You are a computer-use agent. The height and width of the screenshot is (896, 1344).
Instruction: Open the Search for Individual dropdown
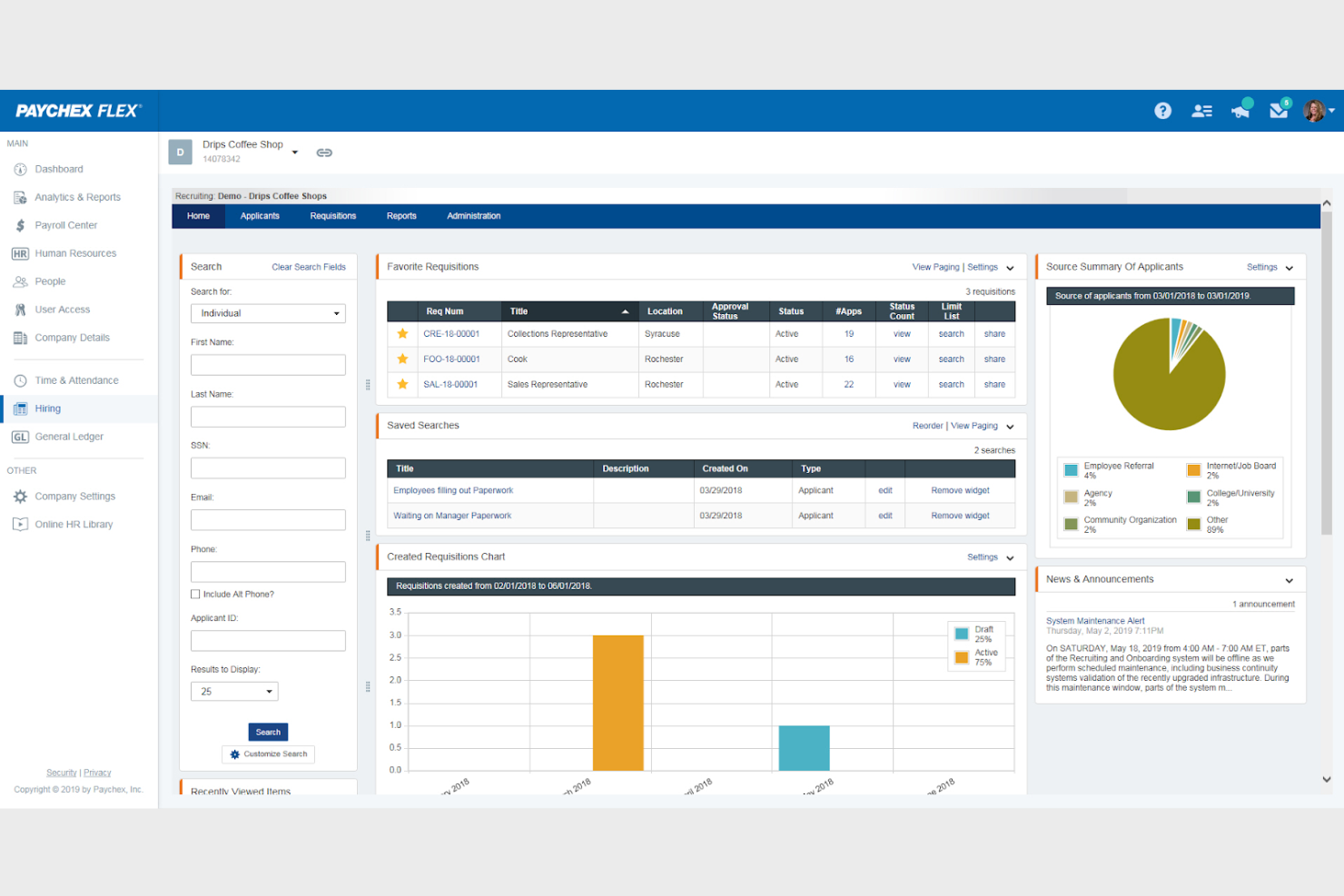point(268,312)
